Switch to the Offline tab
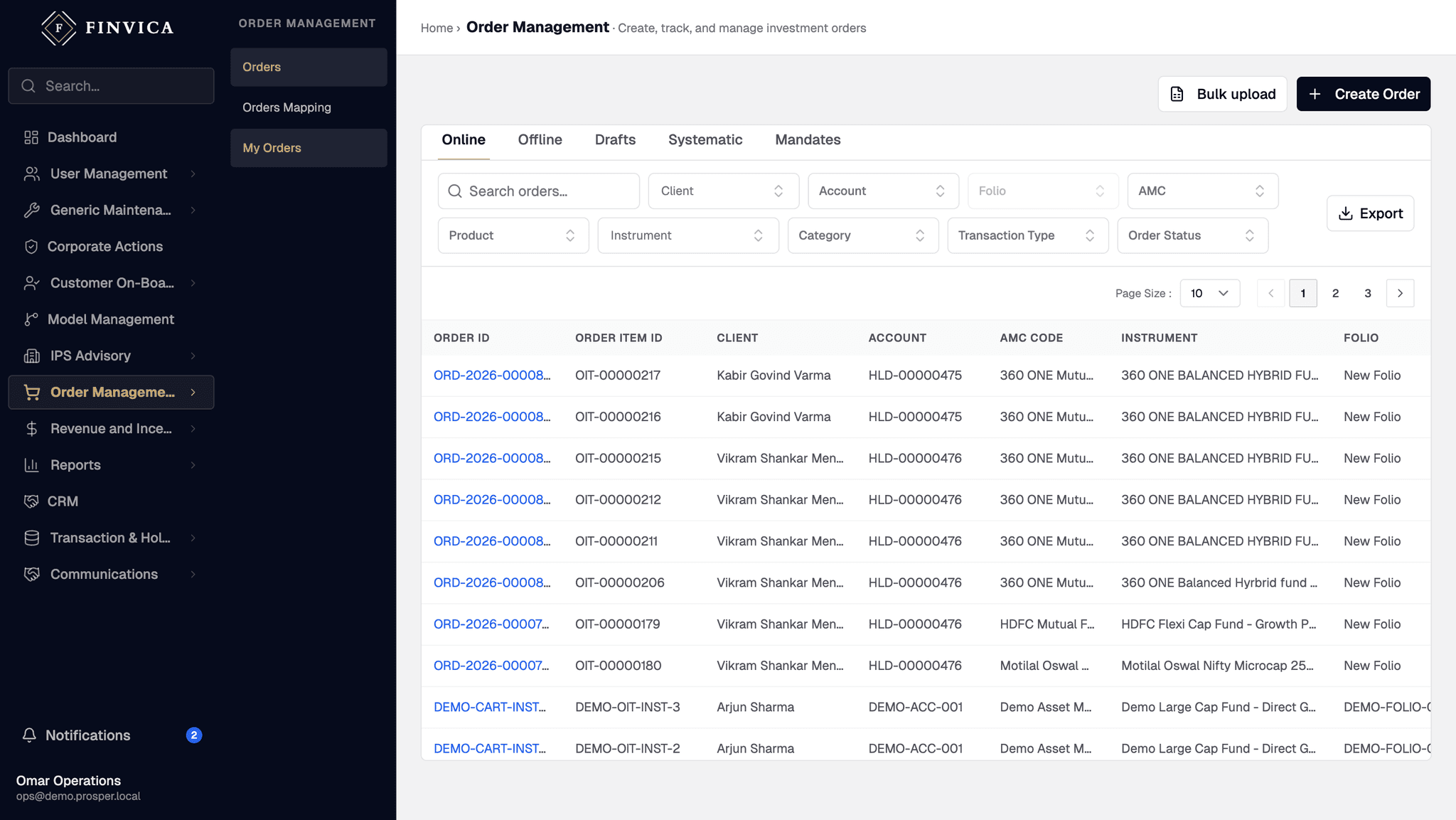The image size is (1456, 820). click(540, 140)
